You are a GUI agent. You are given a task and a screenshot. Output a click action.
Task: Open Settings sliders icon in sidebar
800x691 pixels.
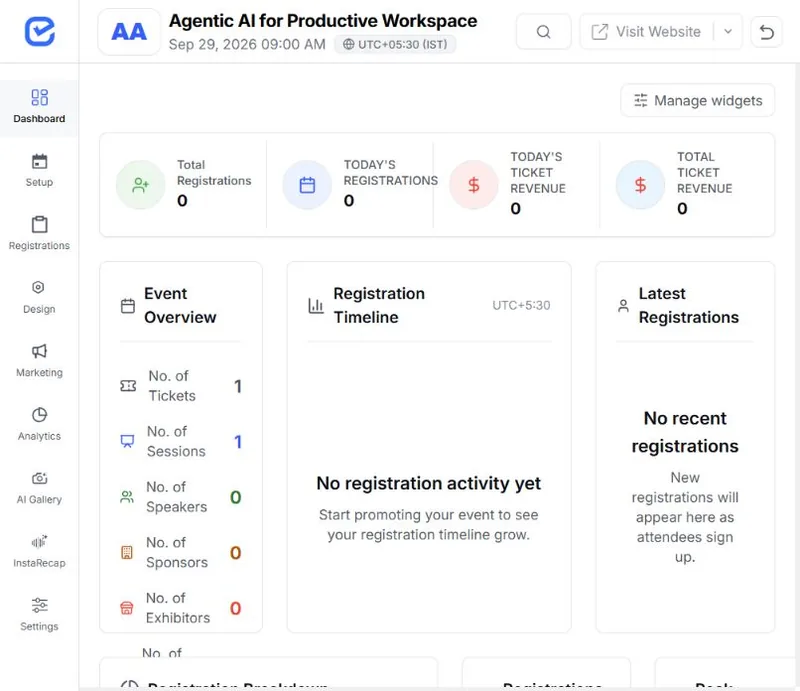39,605
